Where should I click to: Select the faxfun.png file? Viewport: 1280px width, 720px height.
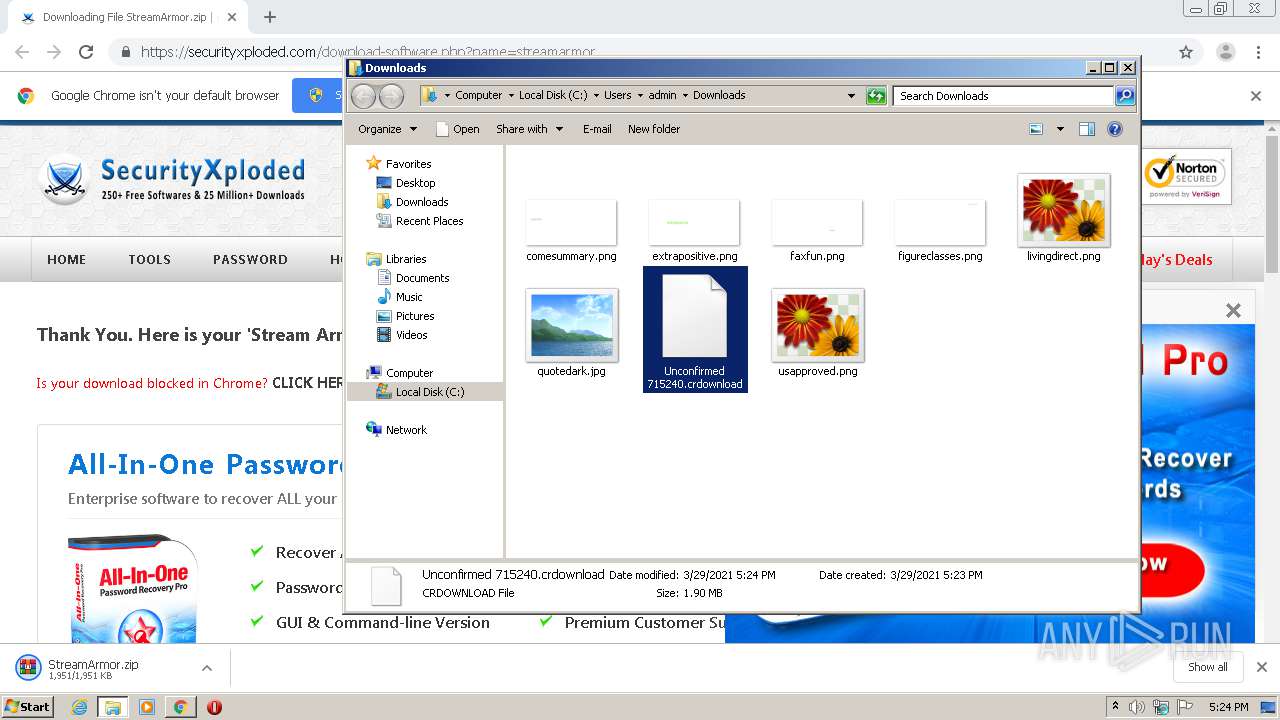[x=817, y=230]
